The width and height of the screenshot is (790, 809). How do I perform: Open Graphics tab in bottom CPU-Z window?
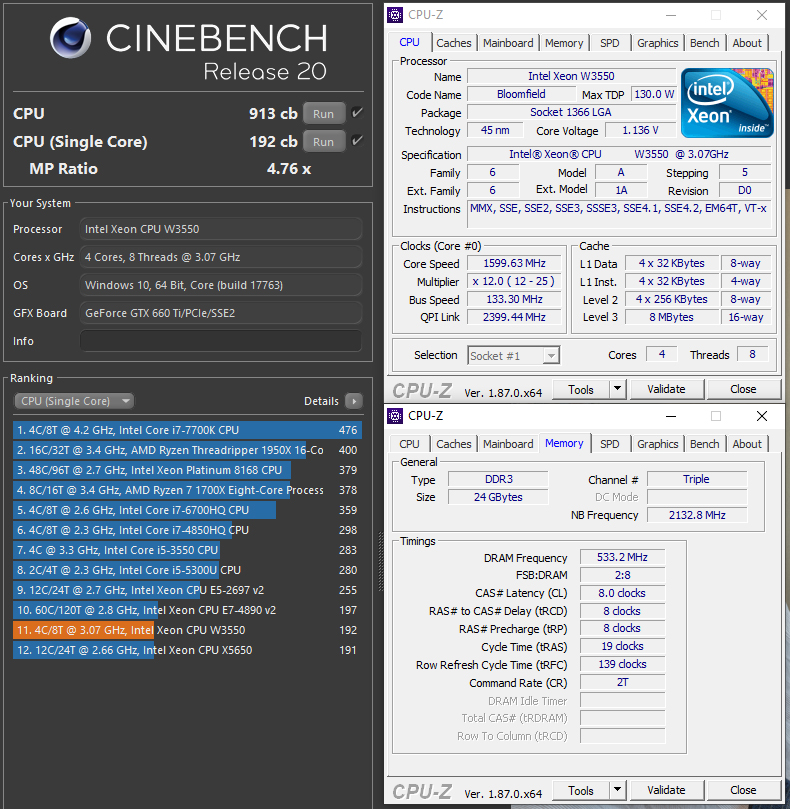point(657,444)
